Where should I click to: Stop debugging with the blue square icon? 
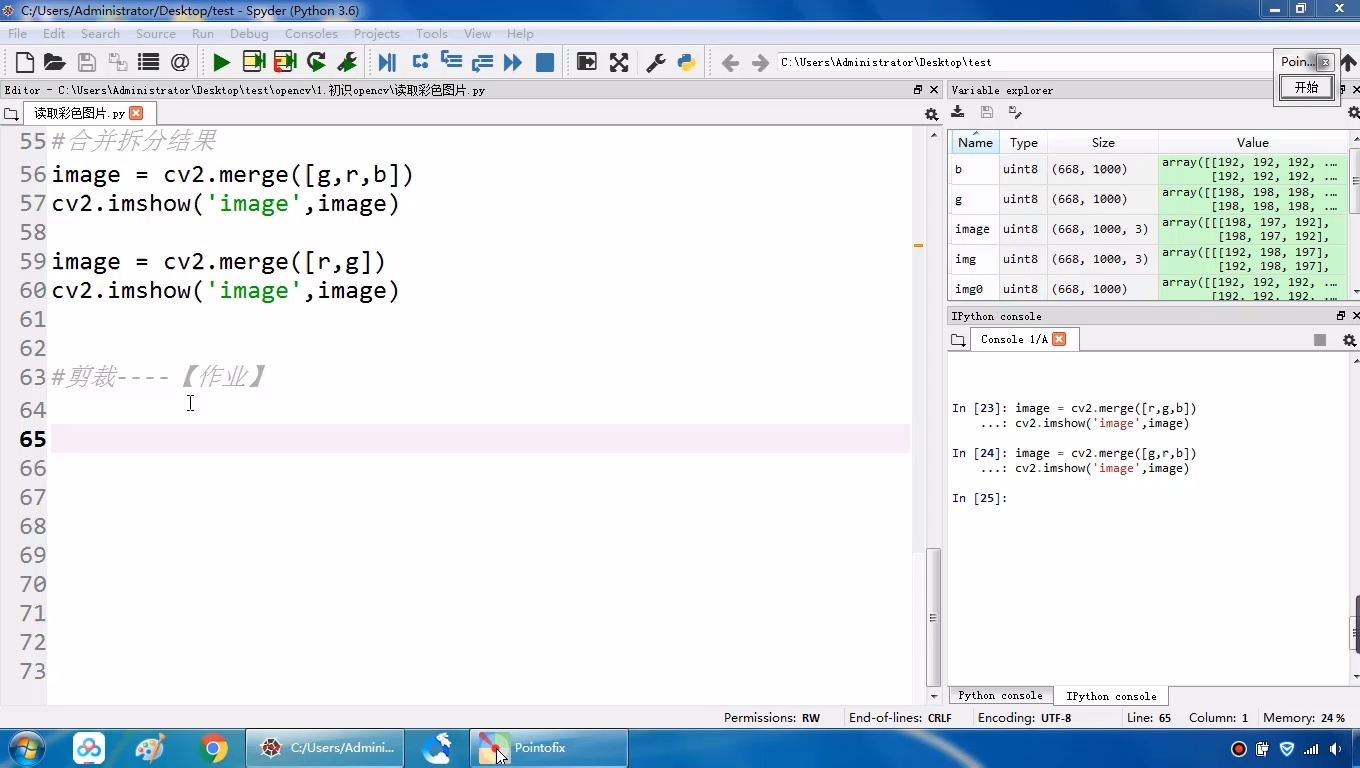545,63
